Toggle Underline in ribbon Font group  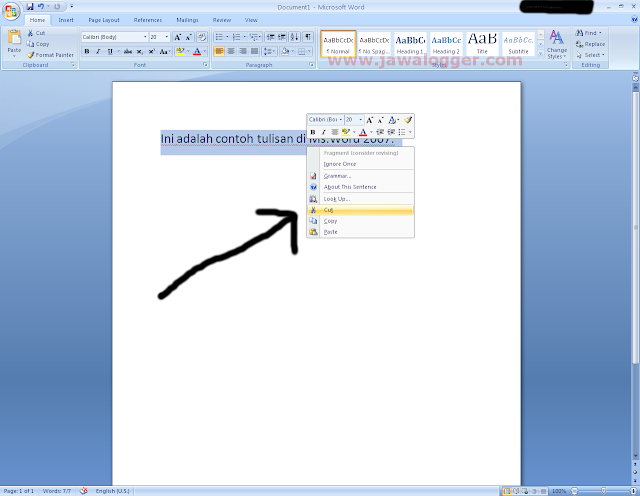(x=110, y=51)
